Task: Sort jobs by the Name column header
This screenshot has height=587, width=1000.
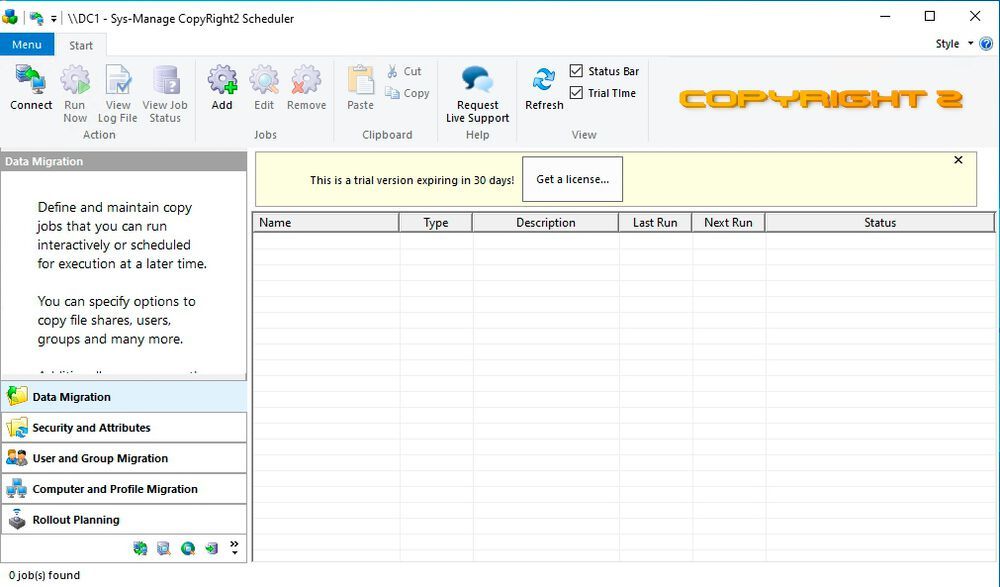Action: 274,222
